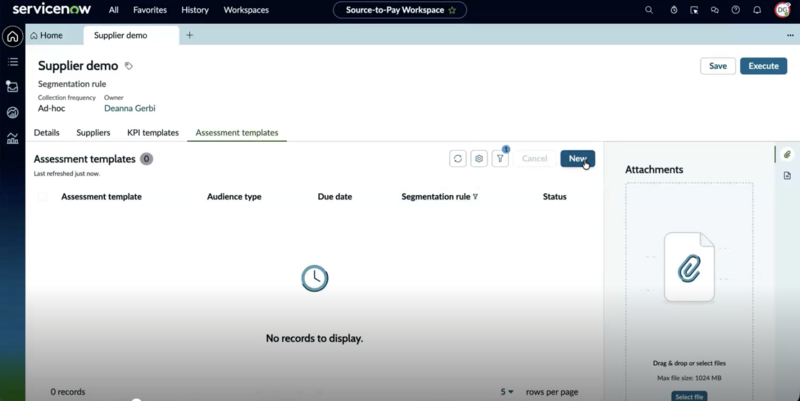Favorite the Source-to-Pay Workspace star
Screen dimensions: 800x401
click(x=452, y=10)
